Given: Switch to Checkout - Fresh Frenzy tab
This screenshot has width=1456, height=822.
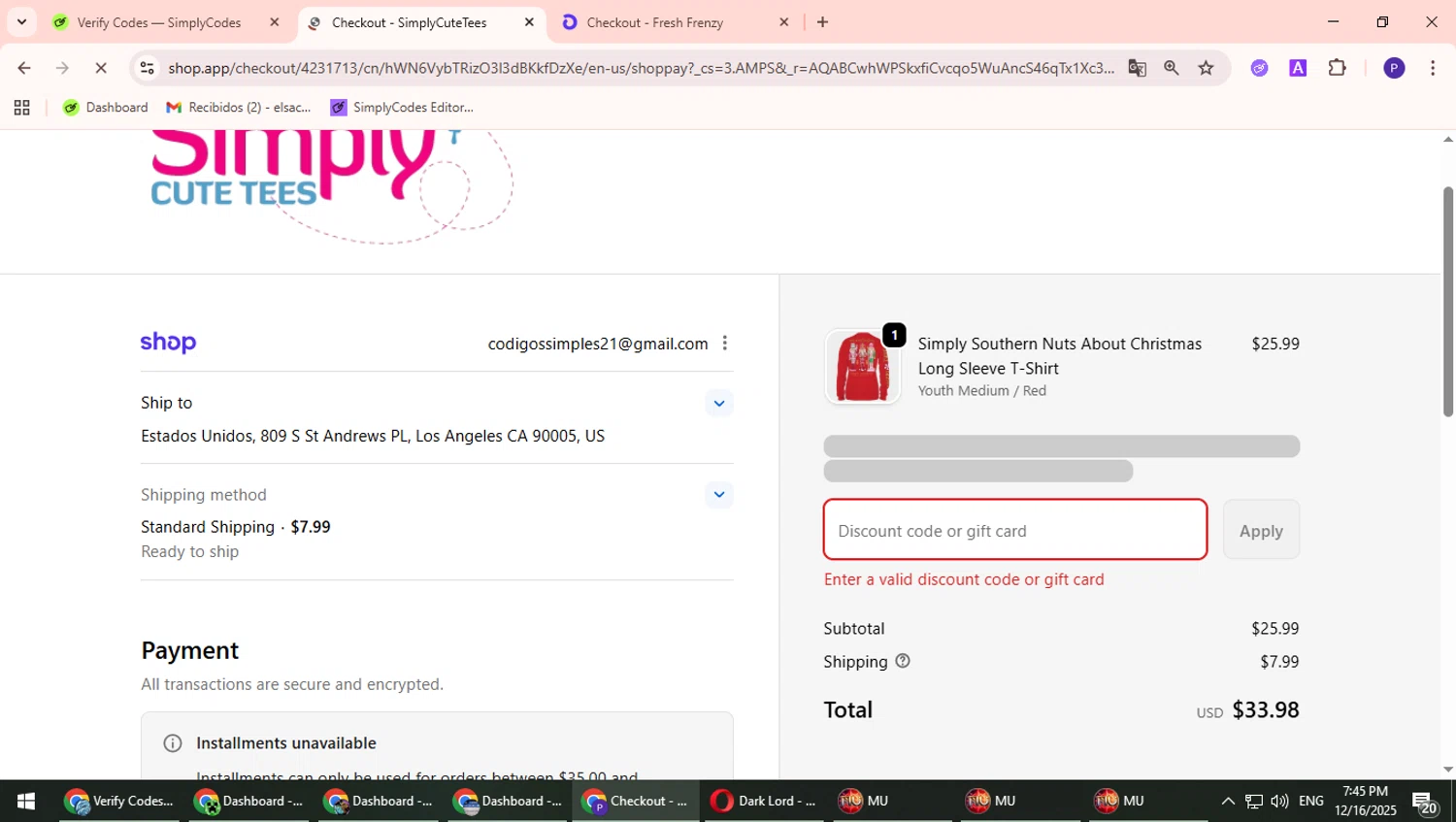Looking at the screenshot, I should click(654, 22).
